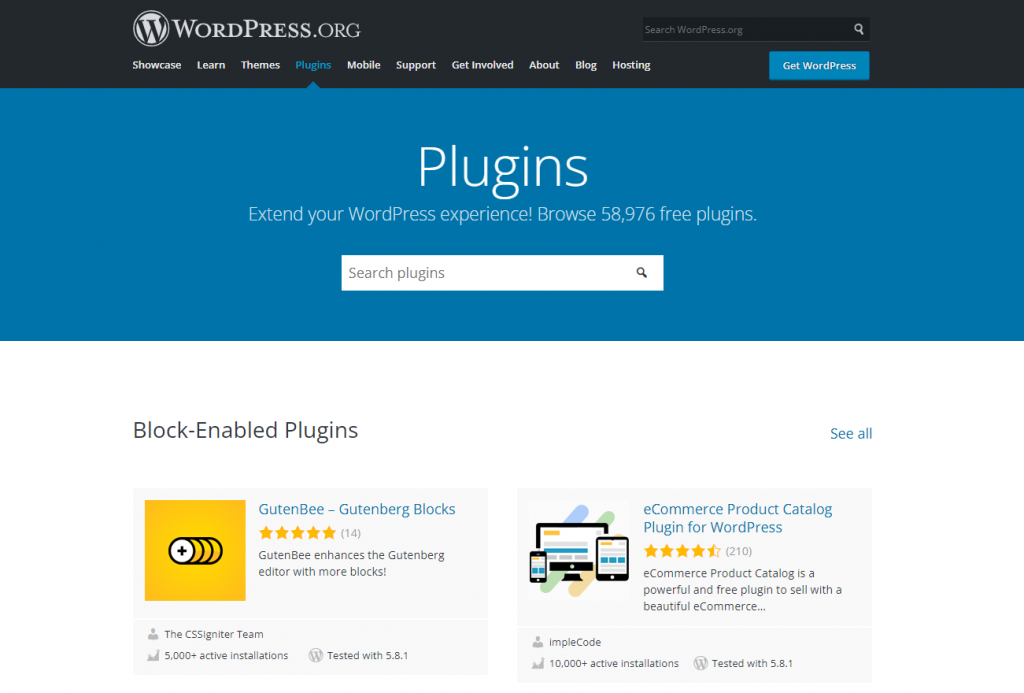Select the Support menu entry
This screenshot has height=693, width=1024.
point(416,65)
